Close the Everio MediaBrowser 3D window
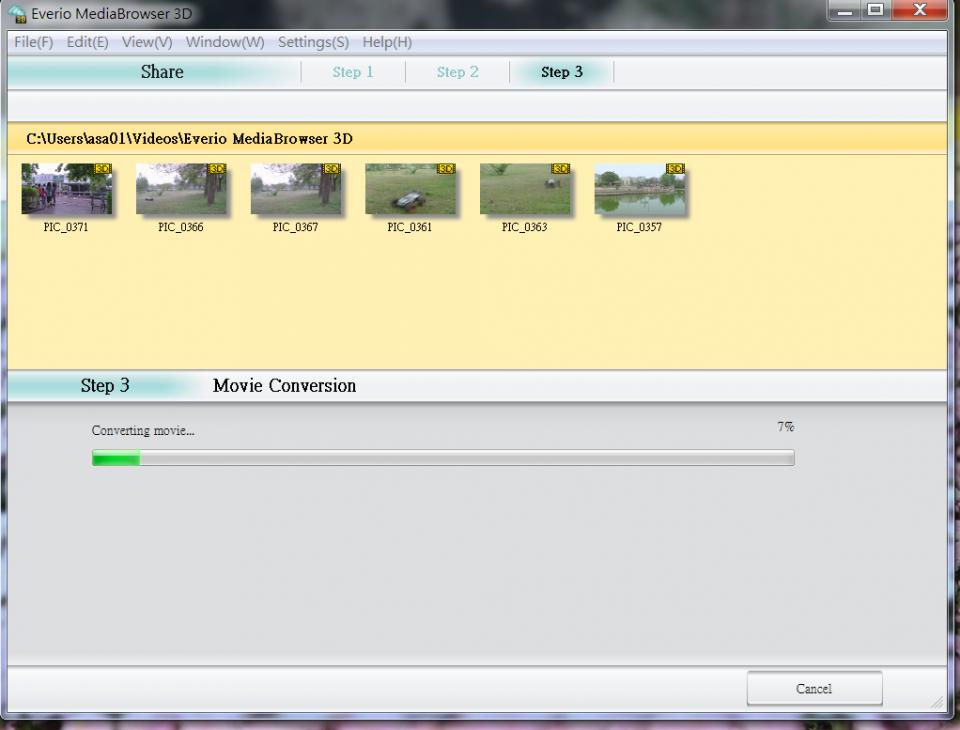 920,10
